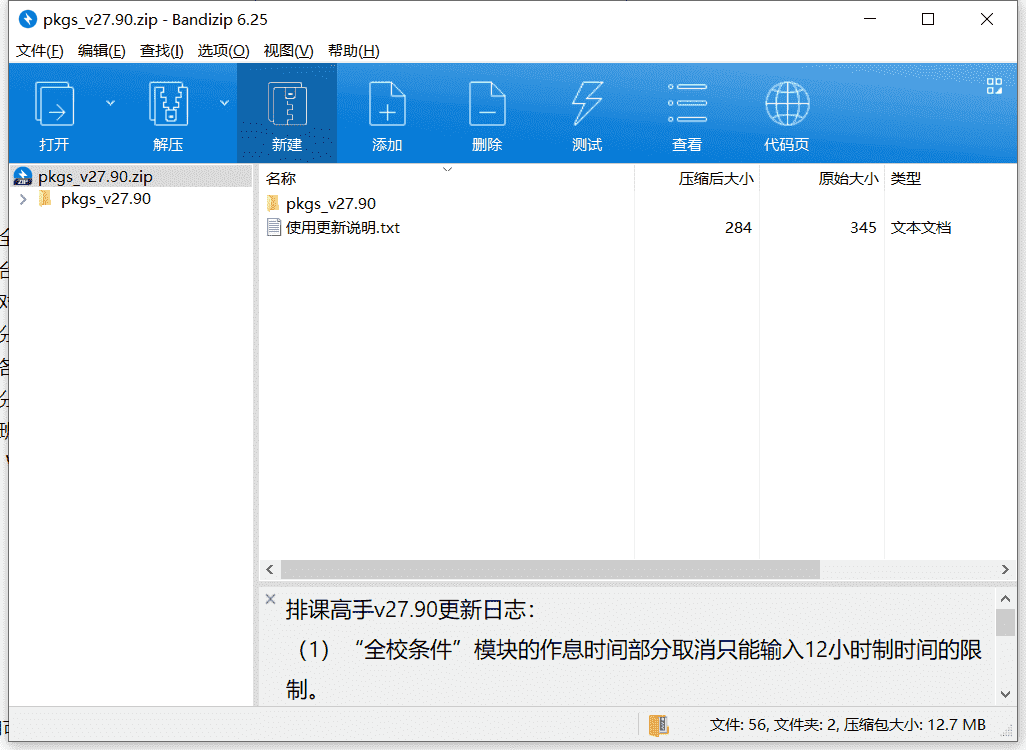Expand the Open button dropdown arrow
The width and height of the screenshot is (1026, 750).
point(111,103)
